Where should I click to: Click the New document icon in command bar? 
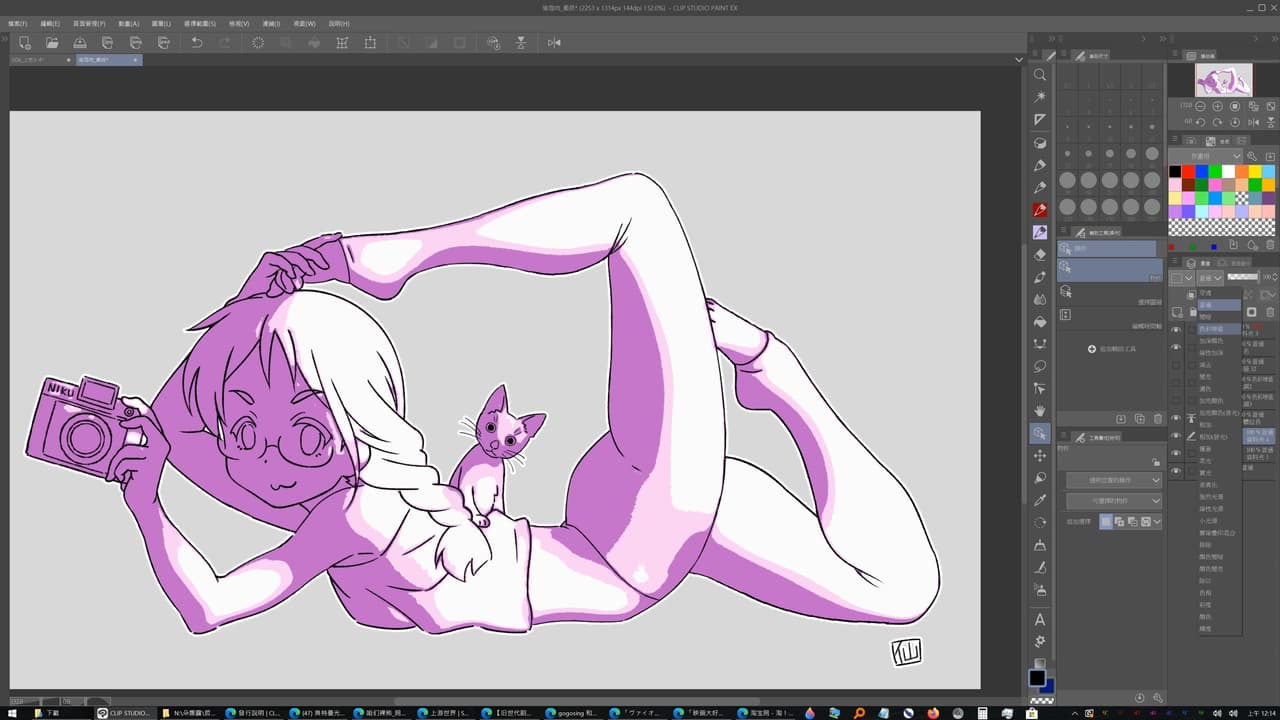pos(24,43)
